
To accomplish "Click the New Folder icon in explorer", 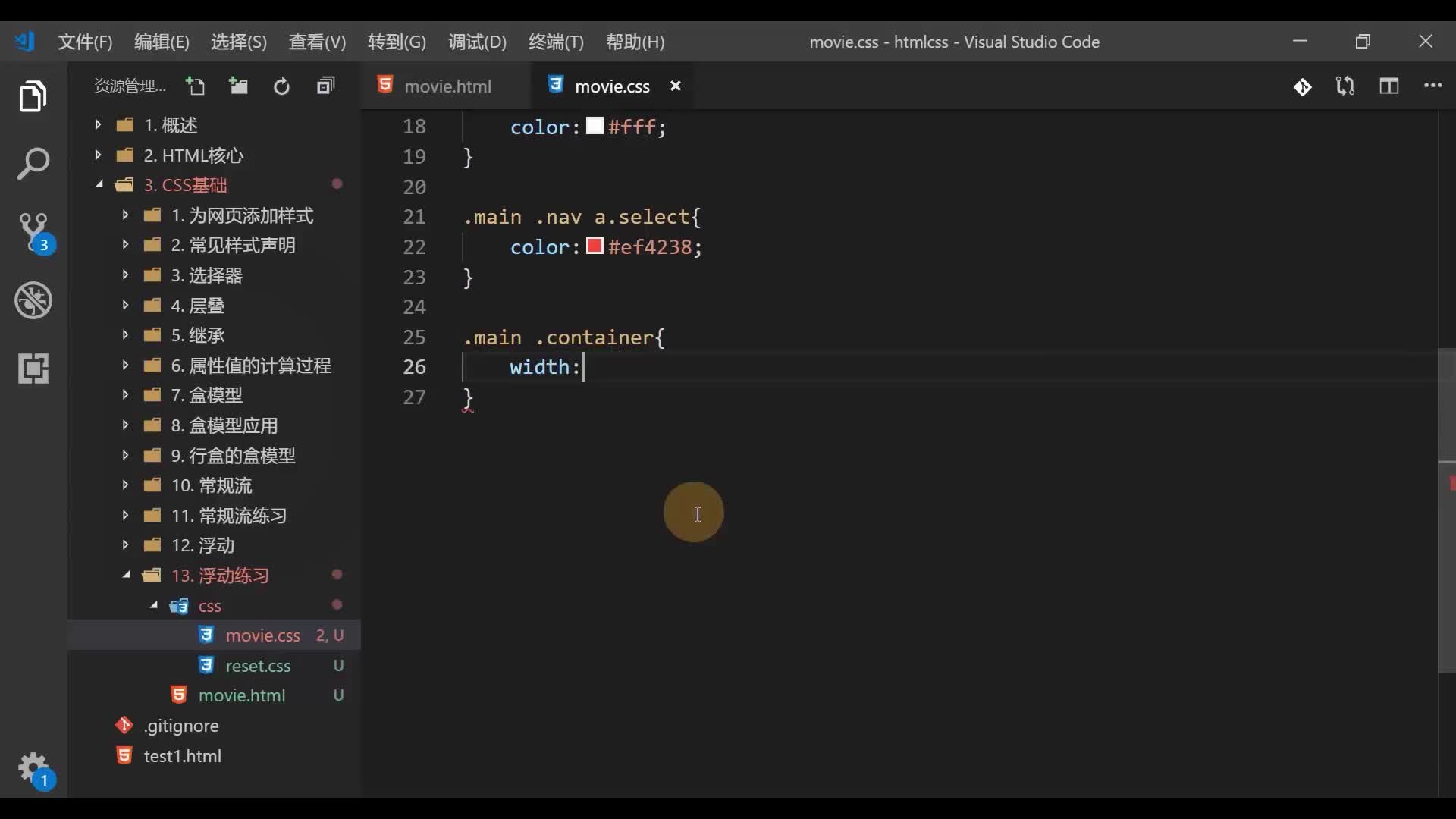I will click(x=238, y=86).
